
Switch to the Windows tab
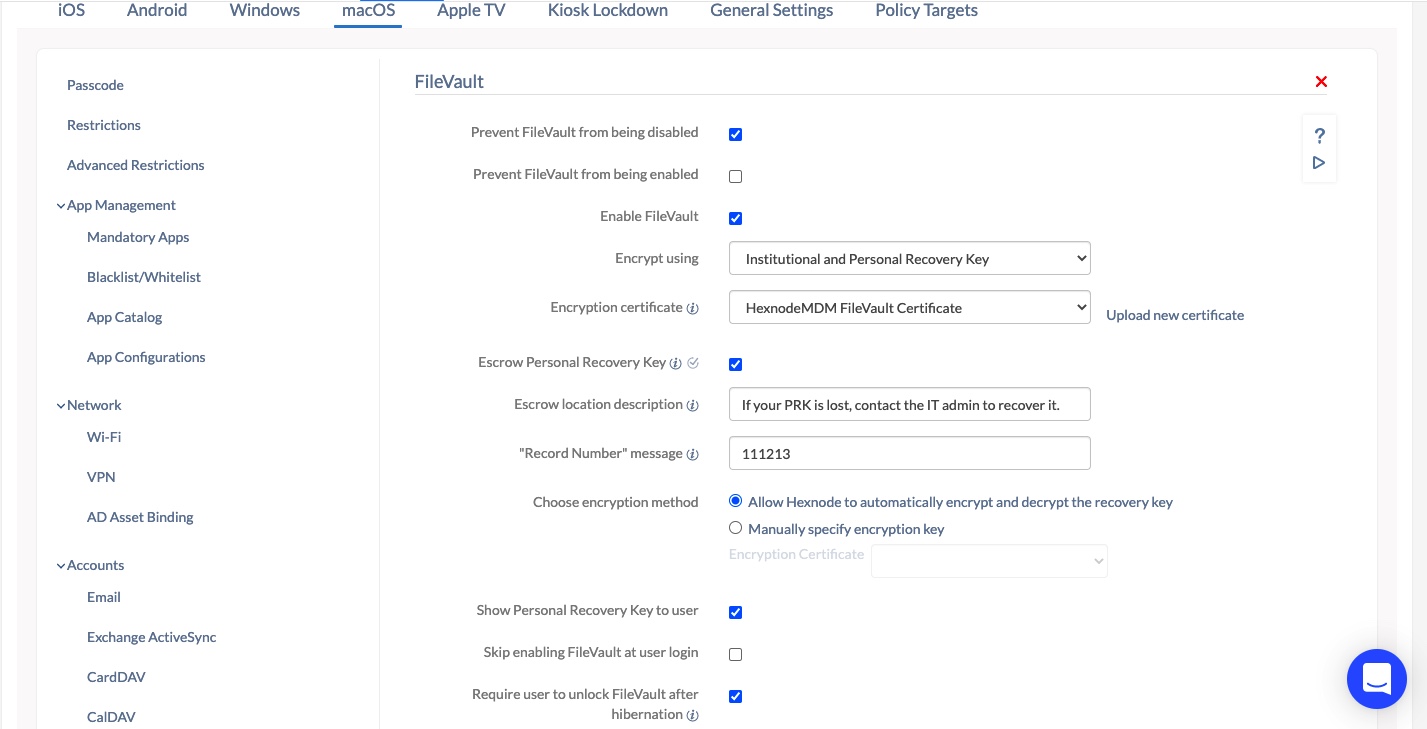(x=264, y=11)
